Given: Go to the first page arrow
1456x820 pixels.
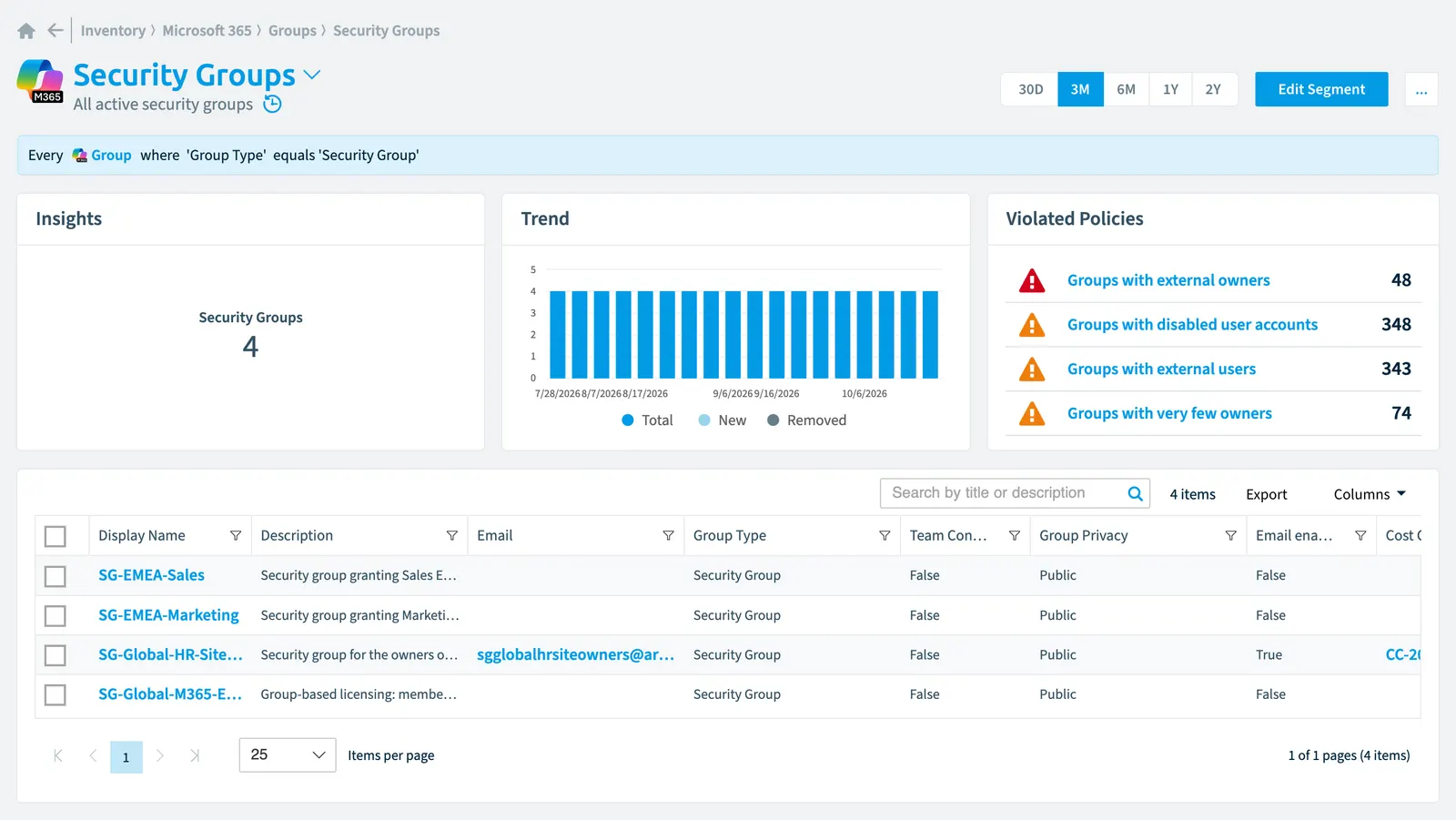Looking at the screenshot, I should 58,755.
